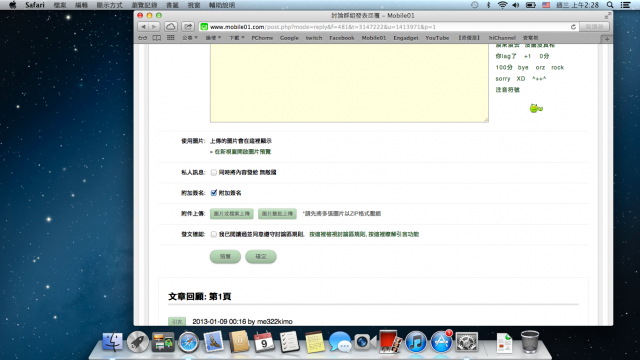
Task: Open the third menu bar item
Action: pyautogui.click(x=81, y=5)
